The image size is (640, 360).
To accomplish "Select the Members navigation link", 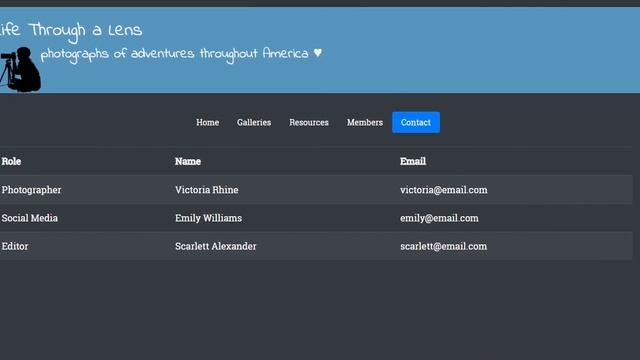I will point(365,122).
